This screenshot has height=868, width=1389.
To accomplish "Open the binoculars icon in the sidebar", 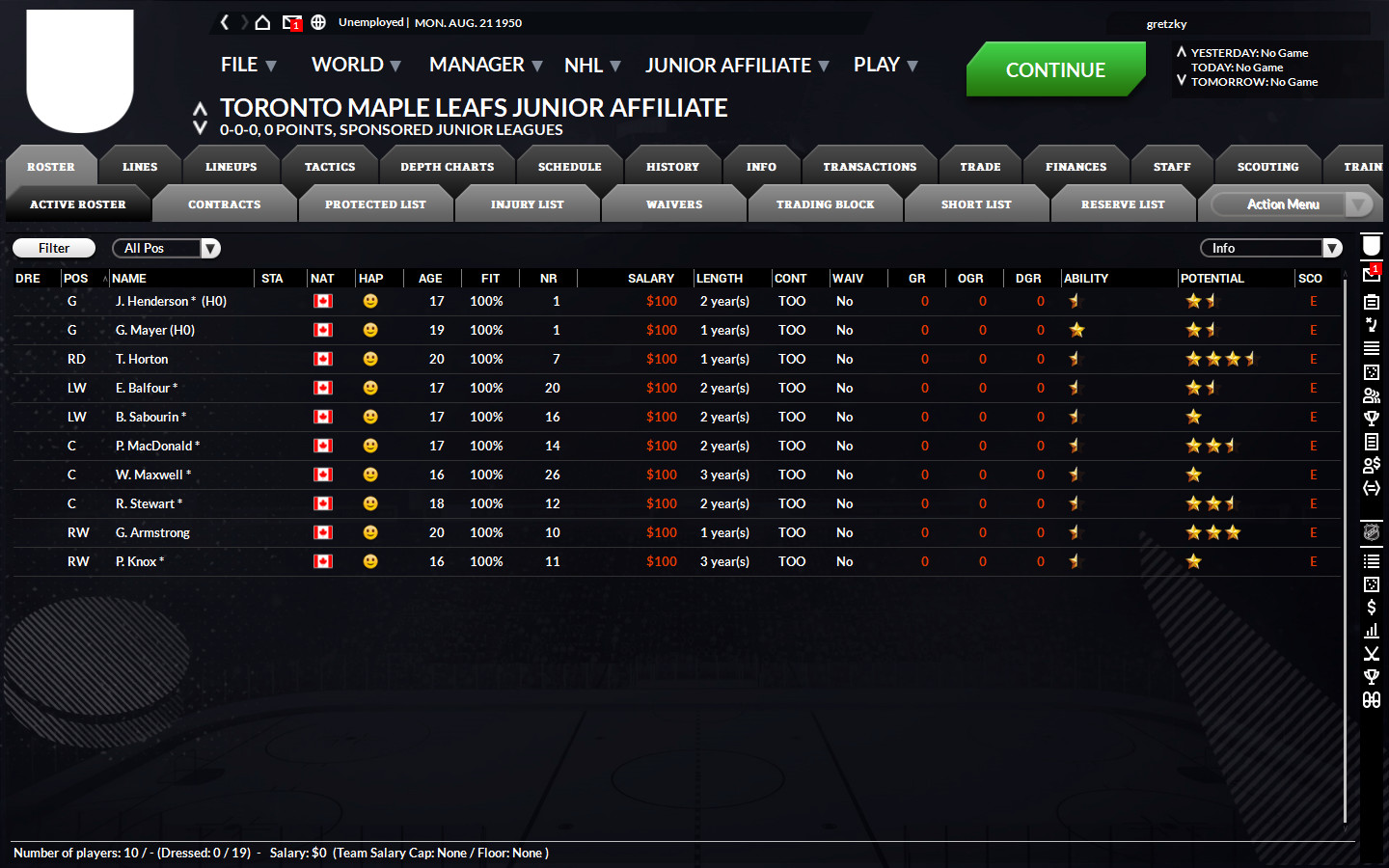I will click(x=1371, y=700).
